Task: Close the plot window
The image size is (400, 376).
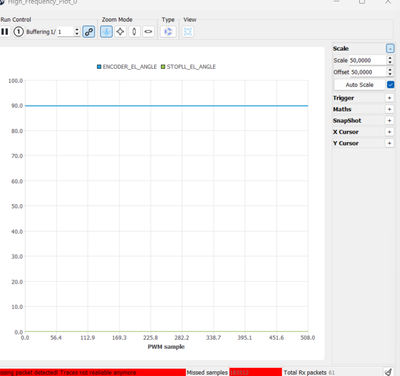Action: 388,2
